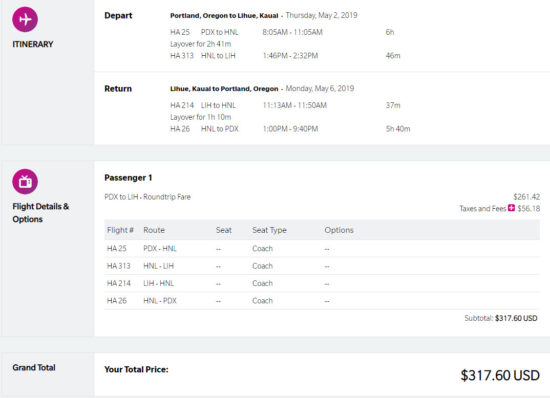550x398 pixels.
Task: Click the Seat Type column header
Action: (x=269, y=230)
